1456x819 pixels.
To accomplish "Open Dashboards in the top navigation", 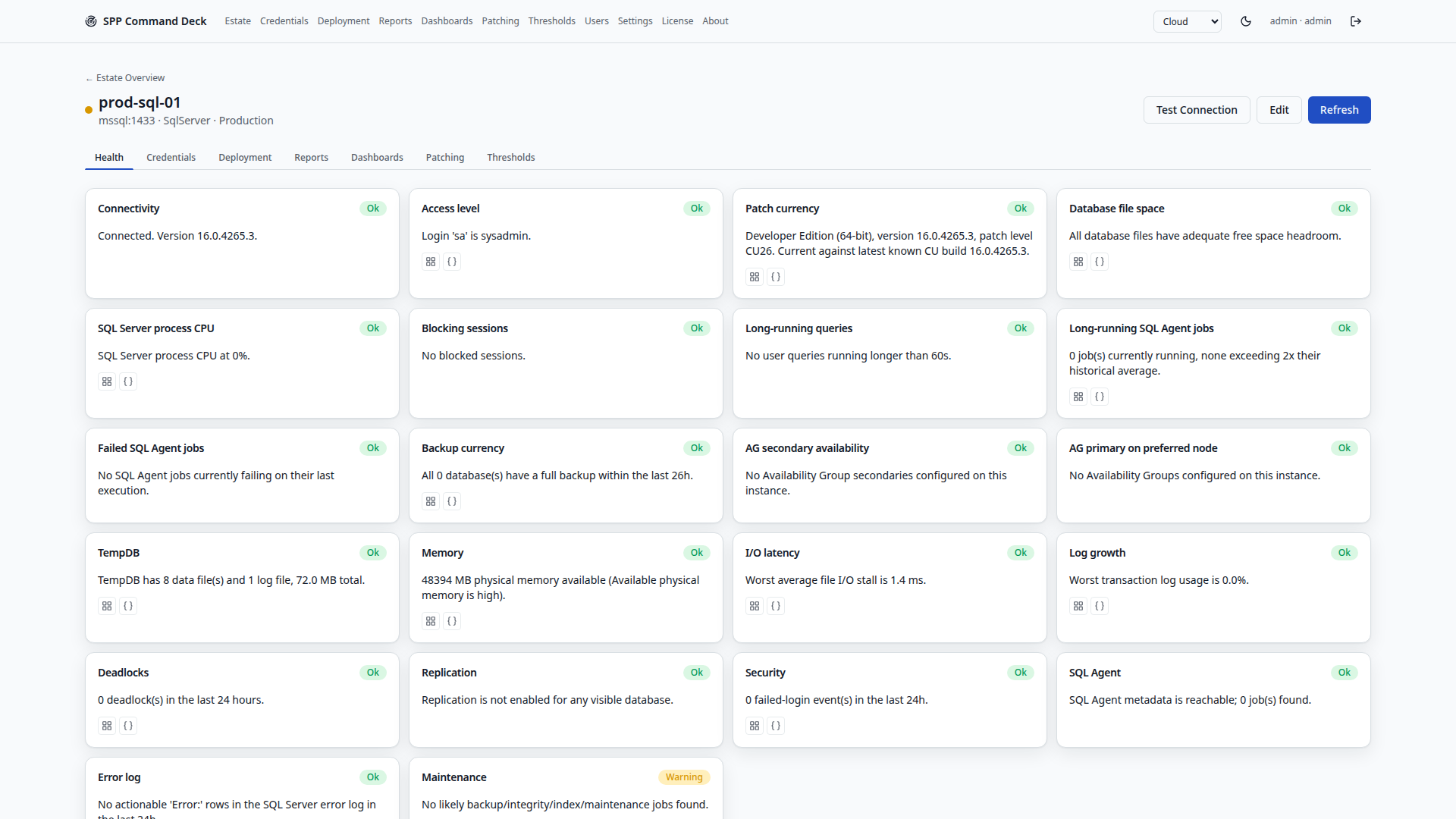I will (447, 21).
